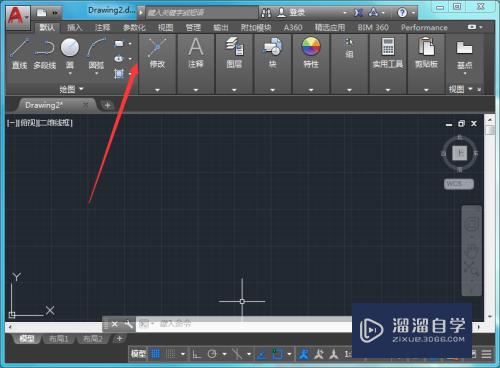Image resolution: width=500 pixels, height=368 pixels.
Task: Toggle isometric drafting in status bar
Action: pyautogui.click(x=237, y=354)
